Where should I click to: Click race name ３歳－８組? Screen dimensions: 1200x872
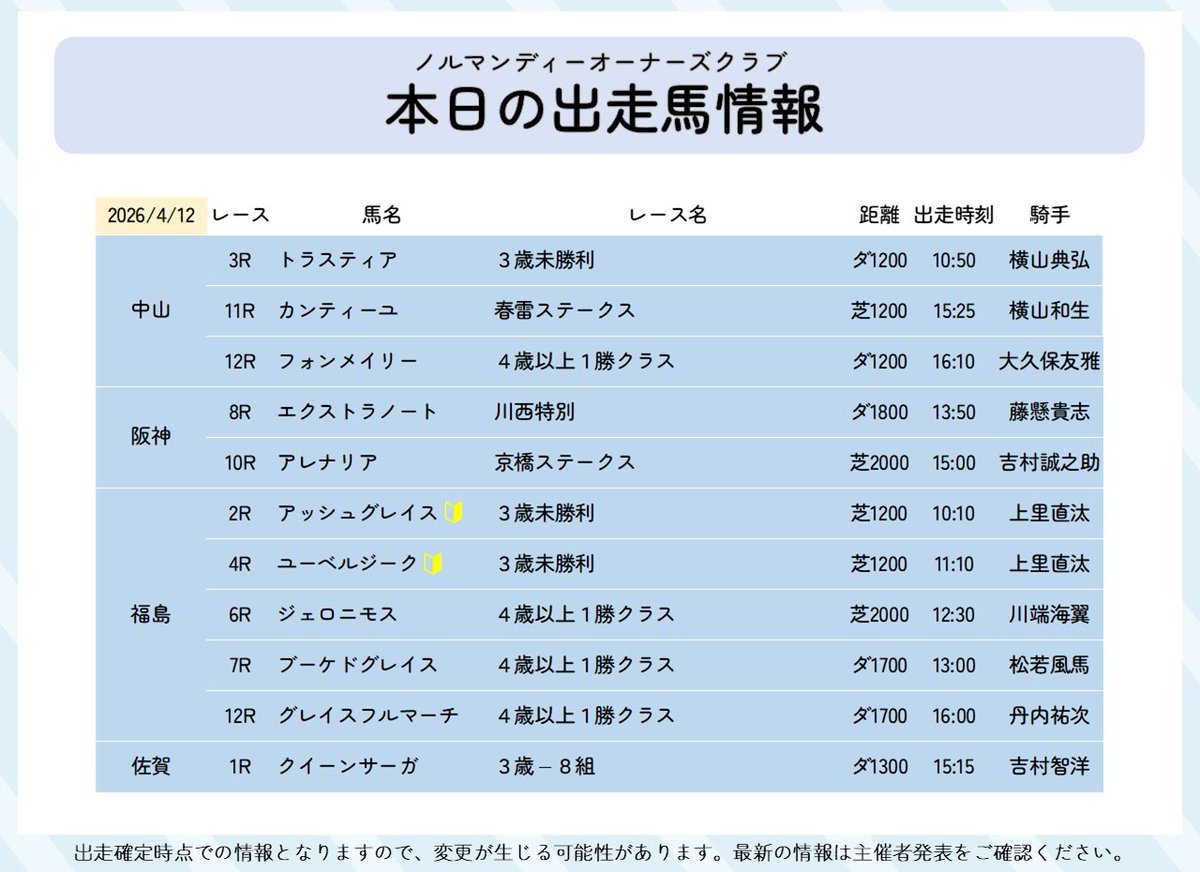[546, 766]
